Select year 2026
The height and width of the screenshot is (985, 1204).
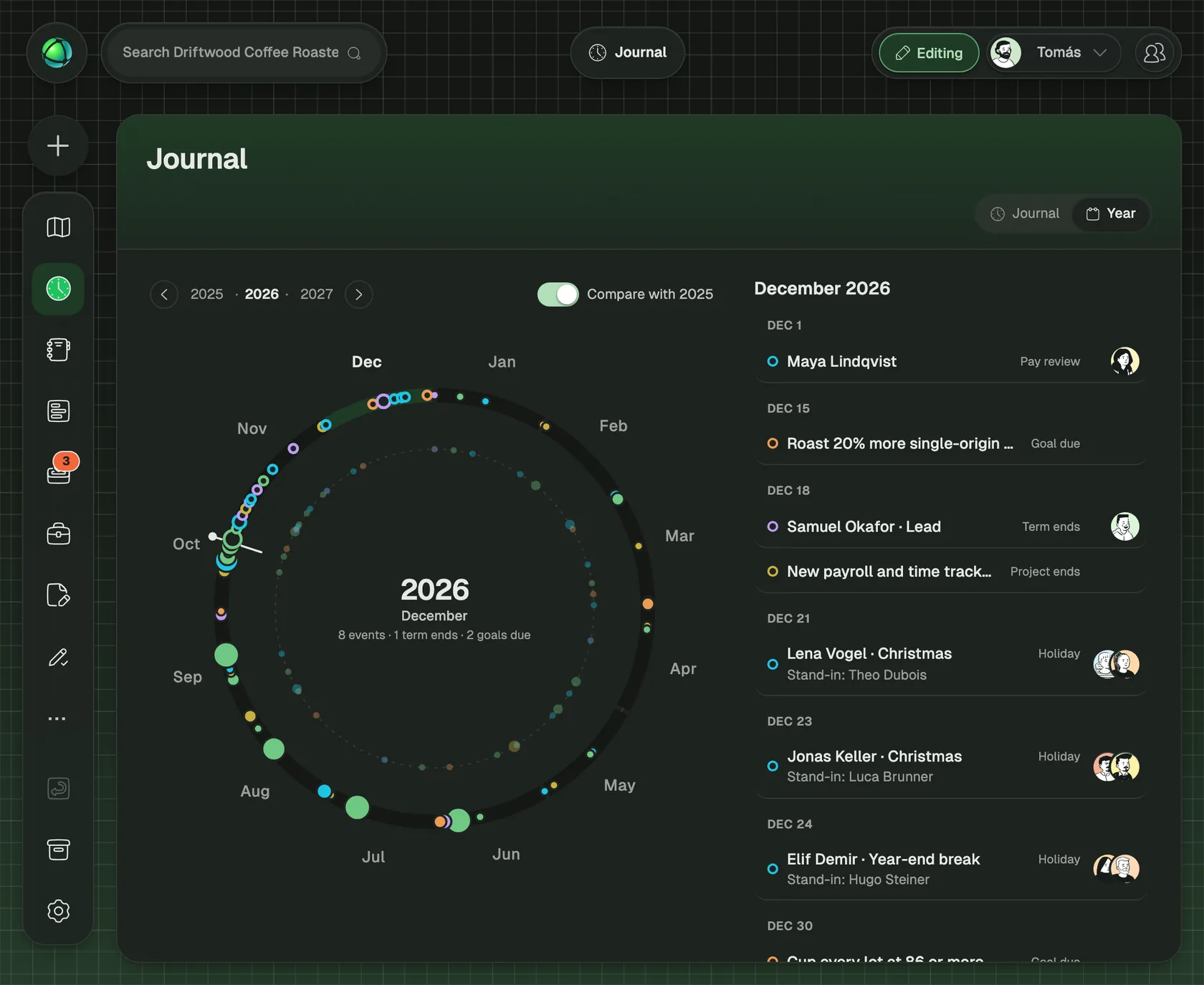click(x=262, y=294)
